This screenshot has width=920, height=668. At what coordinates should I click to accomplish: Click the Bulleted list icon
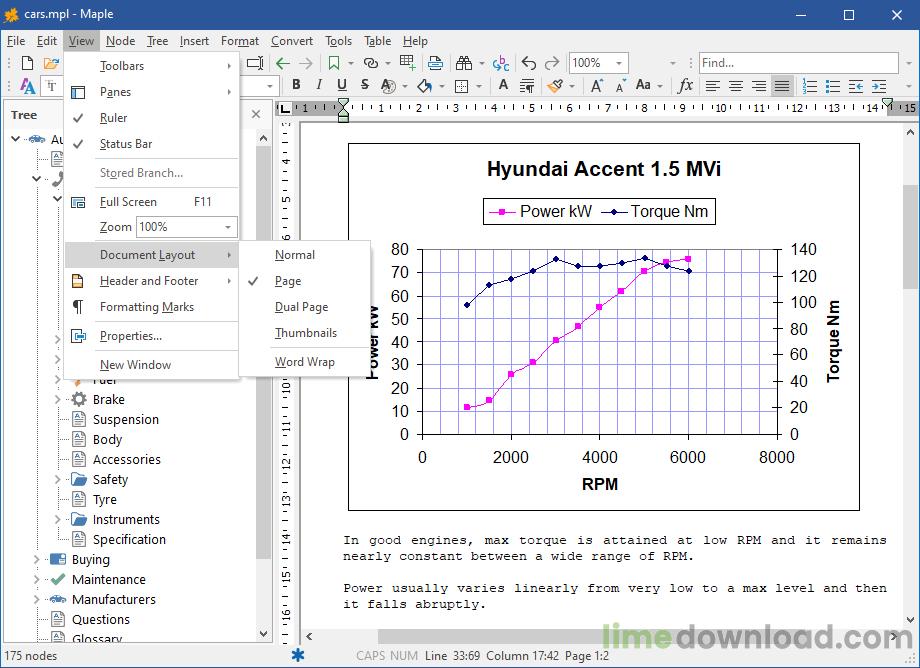[x=833, y=86]
